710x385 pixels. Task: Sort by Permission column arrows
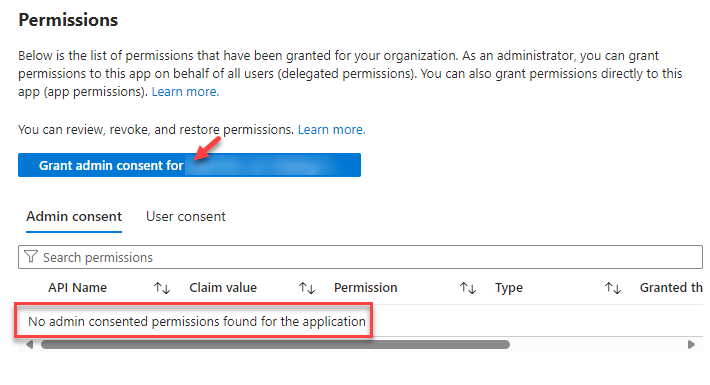[x=468, y=288]
